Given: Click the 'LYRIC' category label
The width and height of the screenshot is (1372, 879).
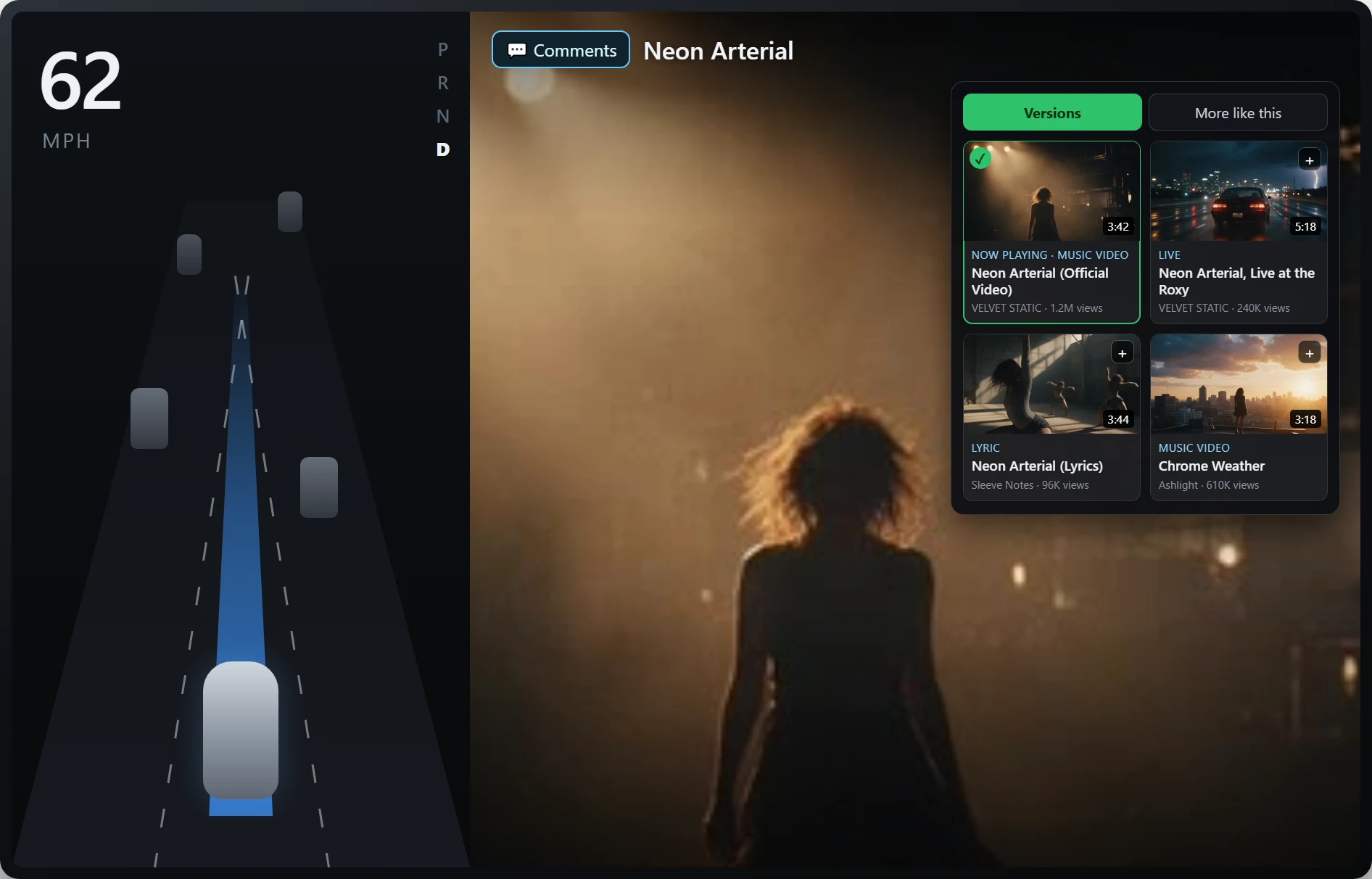Looking at the screenshot, I should coord(985,448).
